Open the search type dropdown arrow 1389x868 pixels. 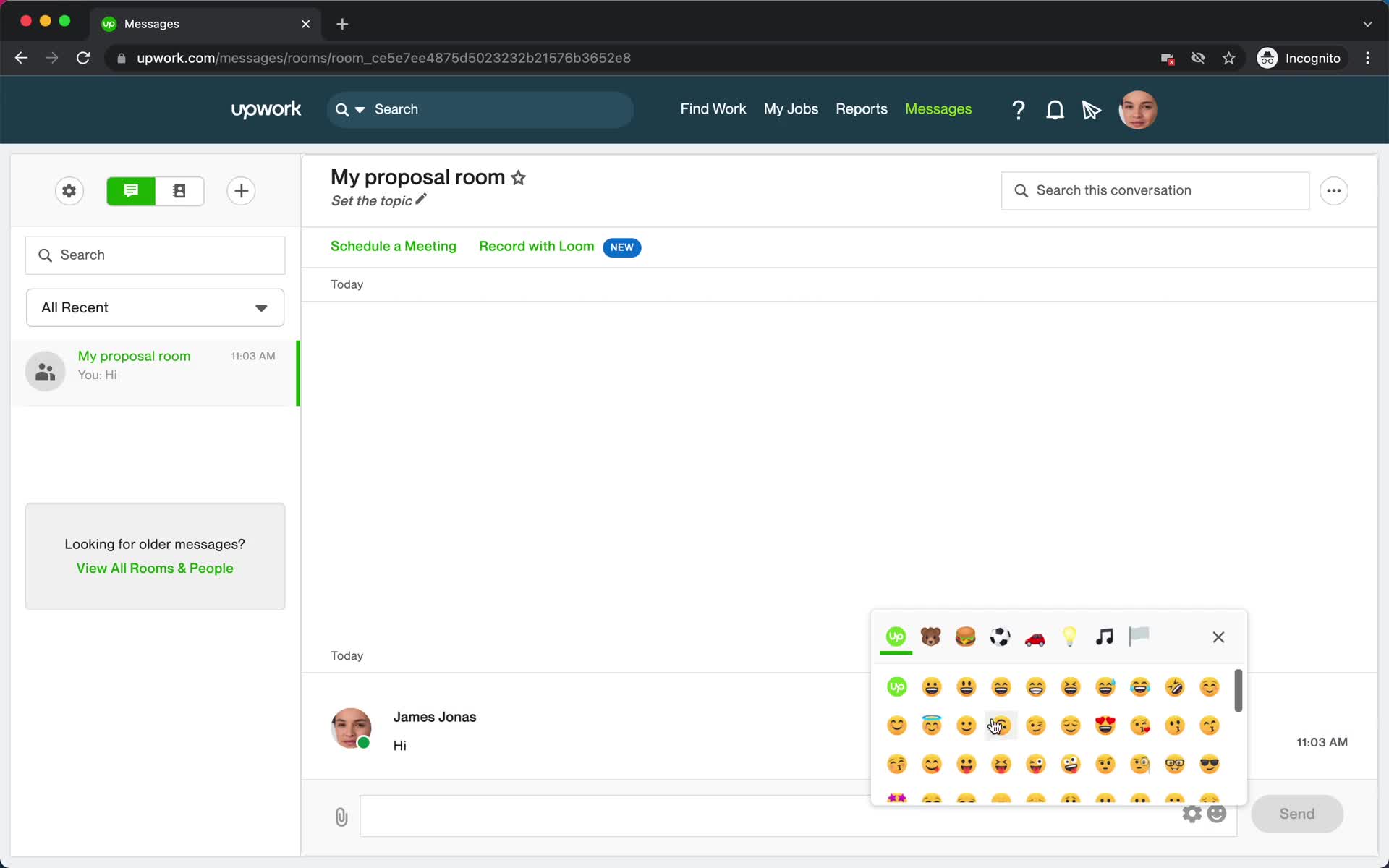coord(360,110)
